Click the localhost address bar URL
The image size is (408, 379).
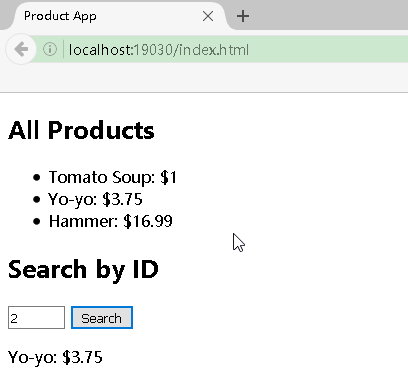tap(159, 50)
